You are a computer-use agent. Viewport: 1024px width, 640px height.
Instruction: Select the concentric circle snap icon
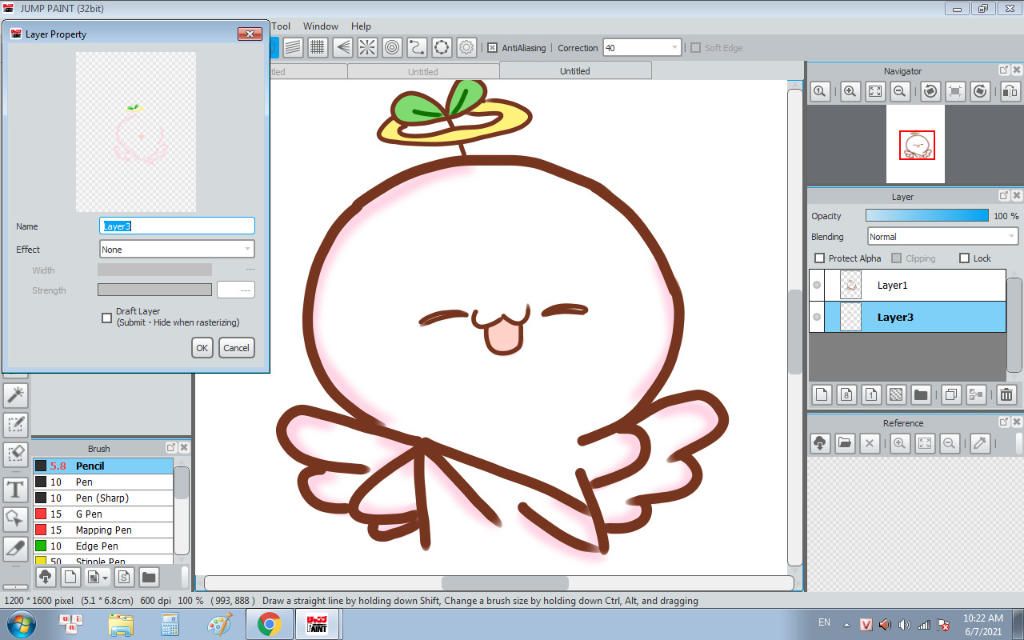(x=392, y=48)
